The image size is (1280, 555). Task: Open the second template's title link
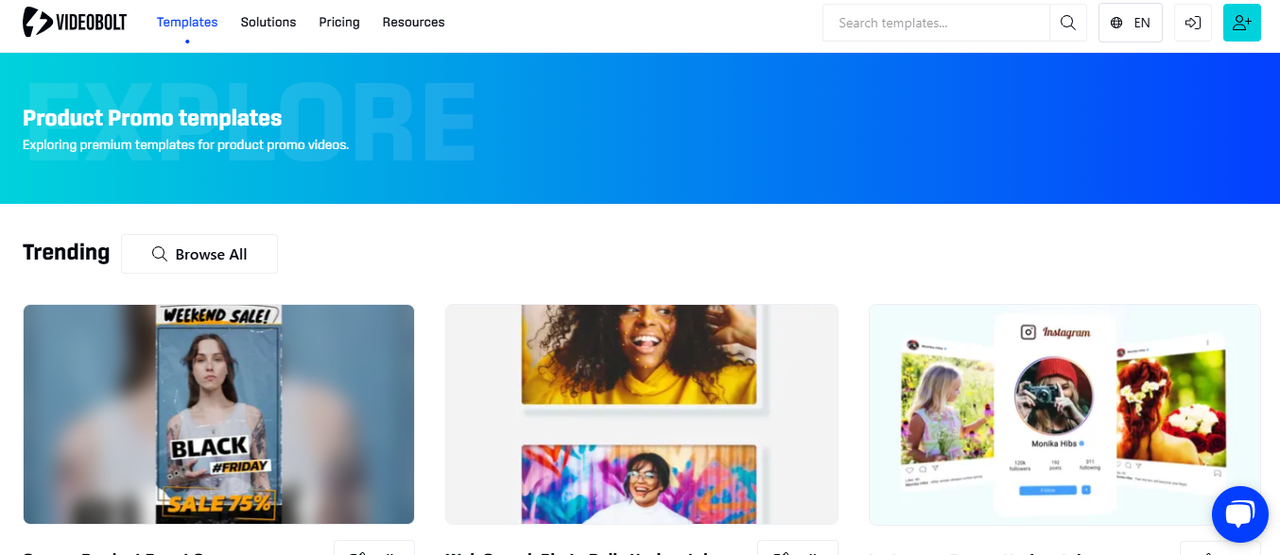coord(578,551)
